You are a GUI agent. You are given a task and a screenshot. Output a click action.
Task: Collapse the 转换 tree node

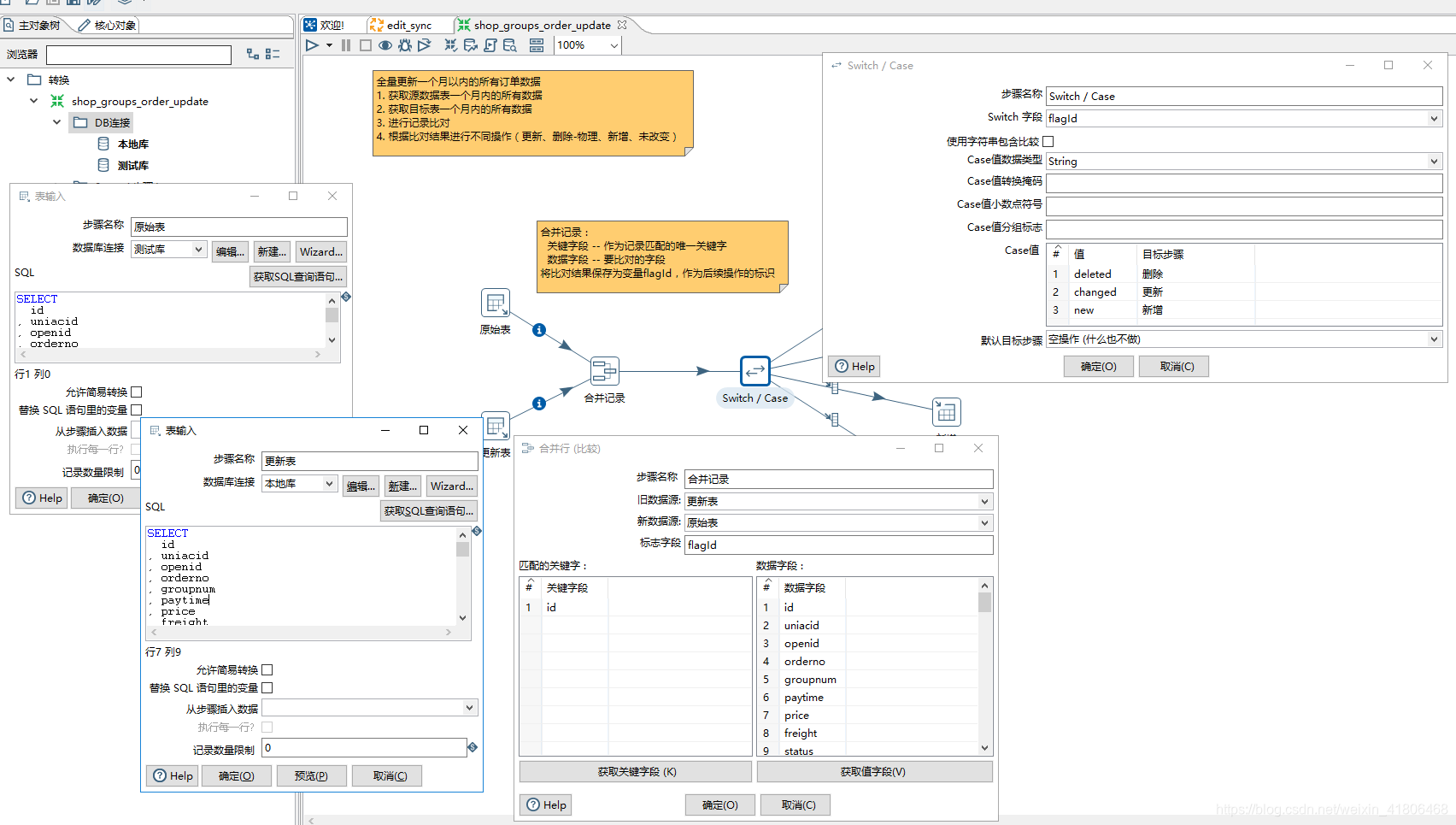[11, 80]
